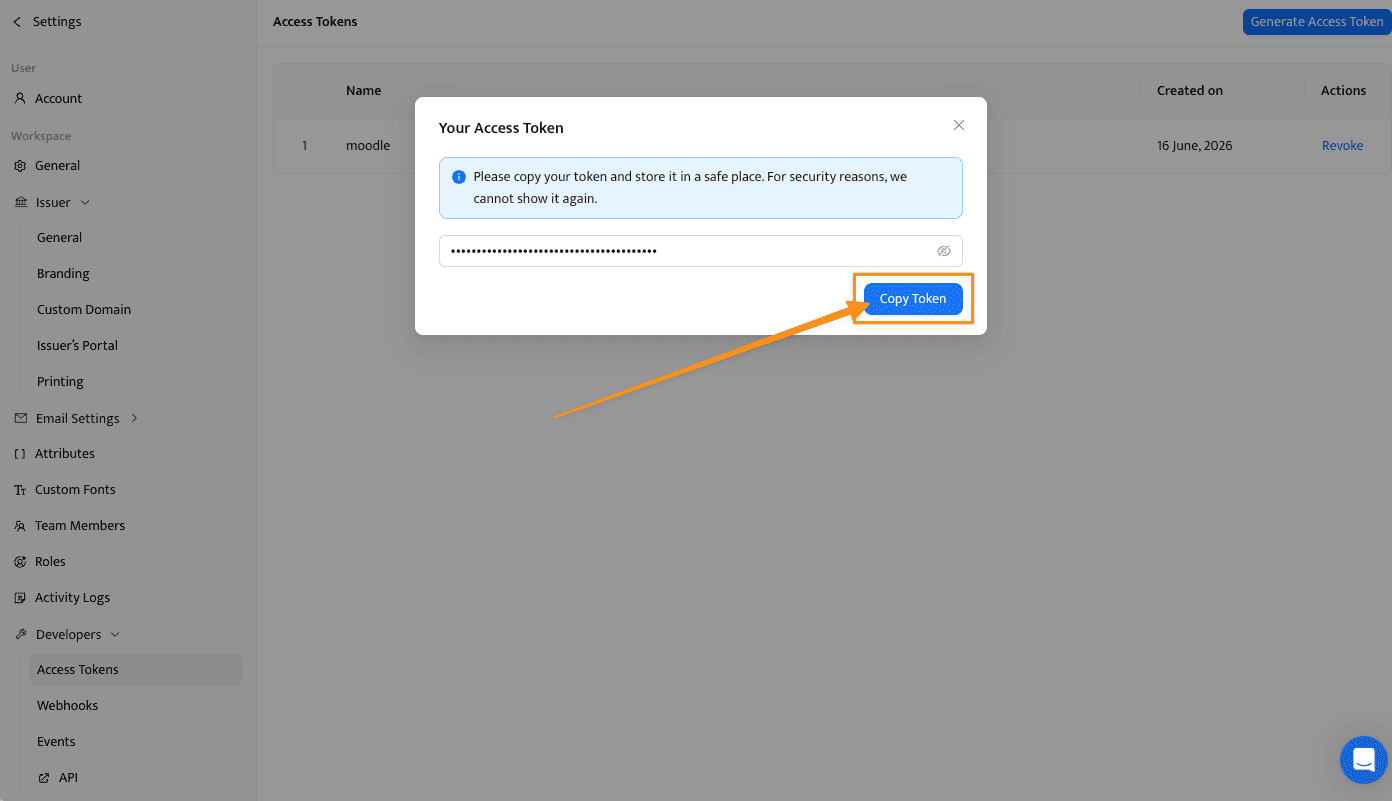Viewport: 1392px width, 801px height.
Task: Click the Email Settings envelope icon
Action: (x=21, y=418)
